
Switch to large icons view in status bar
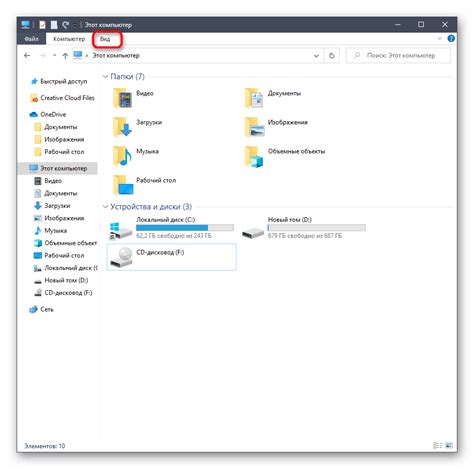click(449, 445)
